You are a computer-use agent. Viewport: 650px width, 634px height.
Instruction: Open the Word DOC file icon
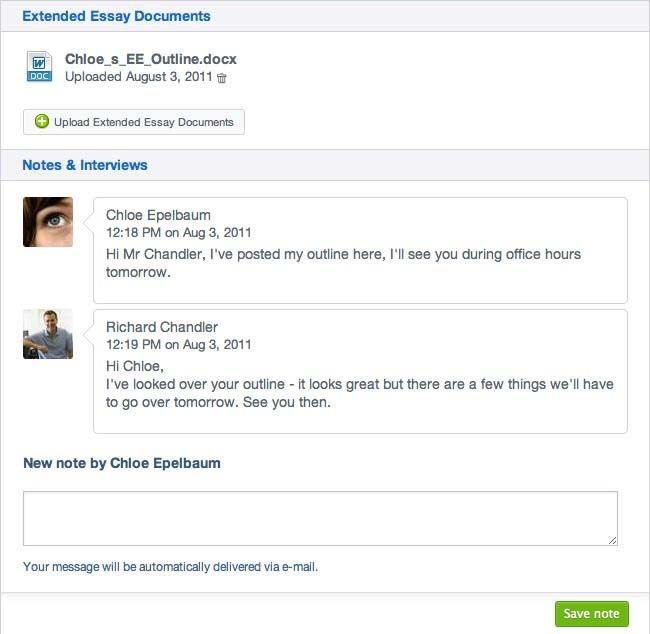pyautogui.click(x=39, y=66)
